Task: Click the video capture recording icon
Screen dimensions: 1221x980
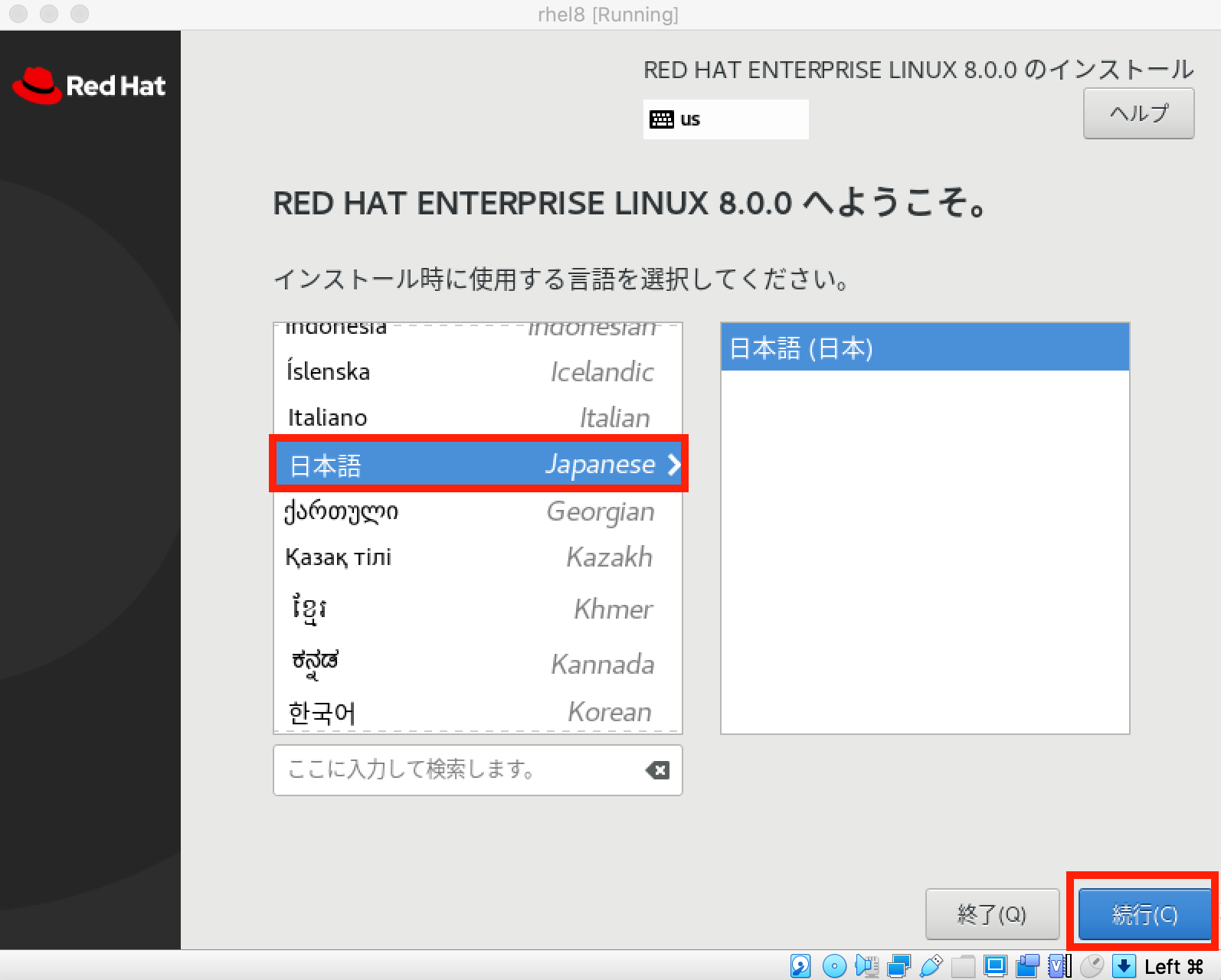Action: coord(1027,966)
